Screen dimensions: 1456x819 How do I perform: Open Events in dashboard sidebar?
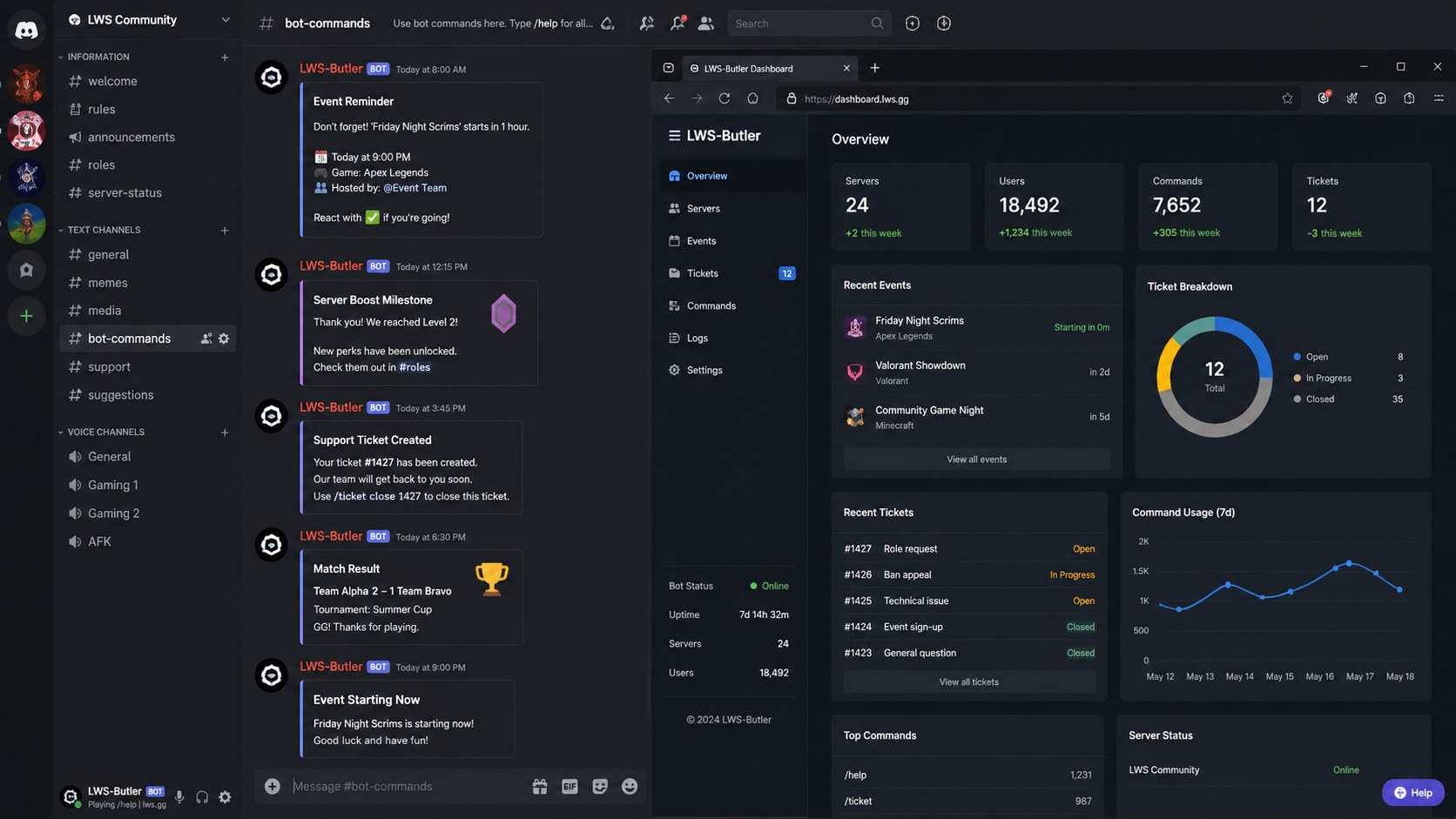732,241
